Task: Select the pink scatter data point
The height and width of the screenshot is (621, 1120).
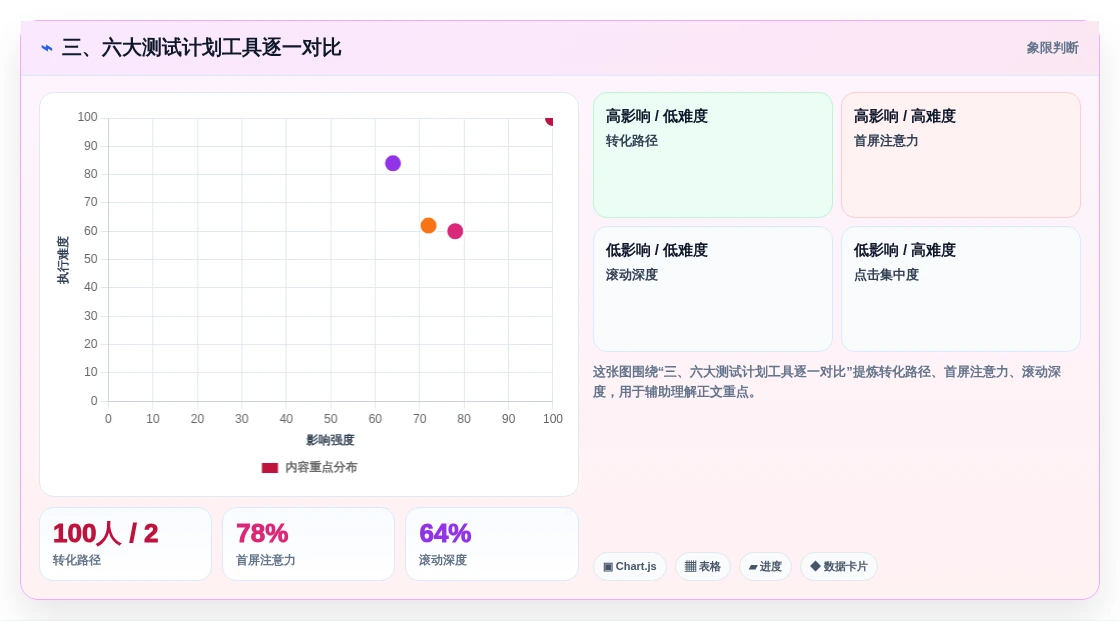Action: (455, 232)
